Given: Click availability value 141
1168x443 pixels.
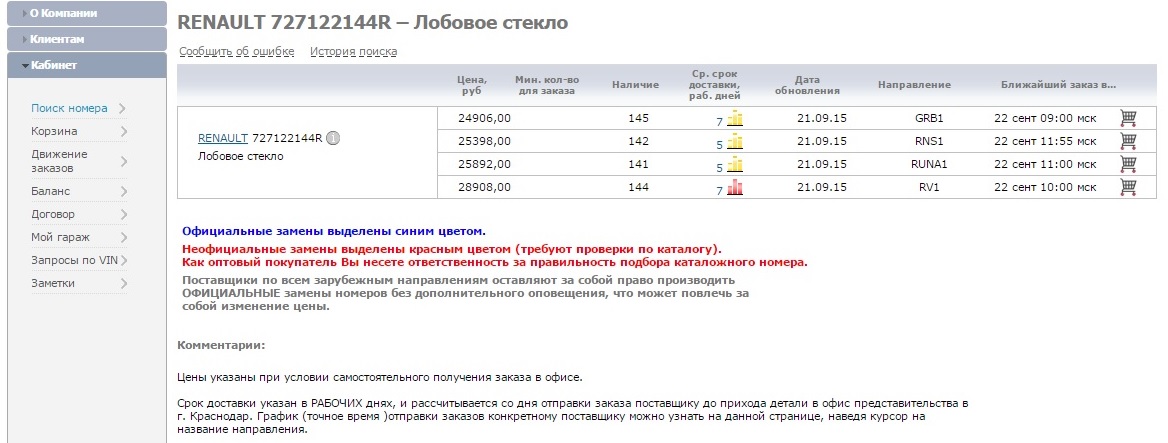Looking at the screenshot, I should [x=638, y=165].
